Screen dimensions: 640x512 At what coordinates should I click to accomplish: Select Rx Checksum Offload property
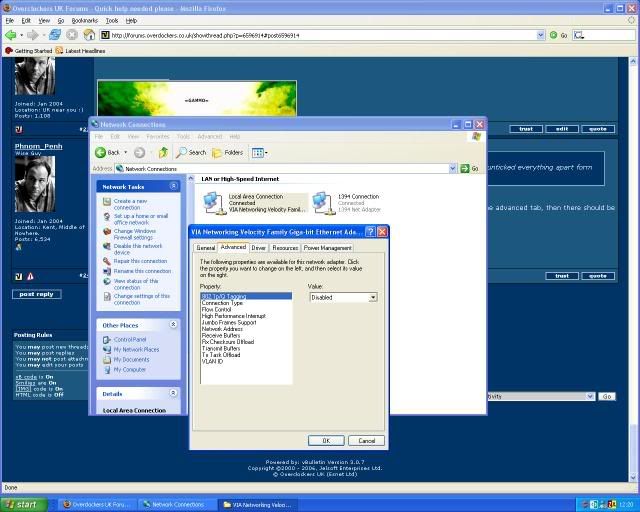[x=228, y=342]
